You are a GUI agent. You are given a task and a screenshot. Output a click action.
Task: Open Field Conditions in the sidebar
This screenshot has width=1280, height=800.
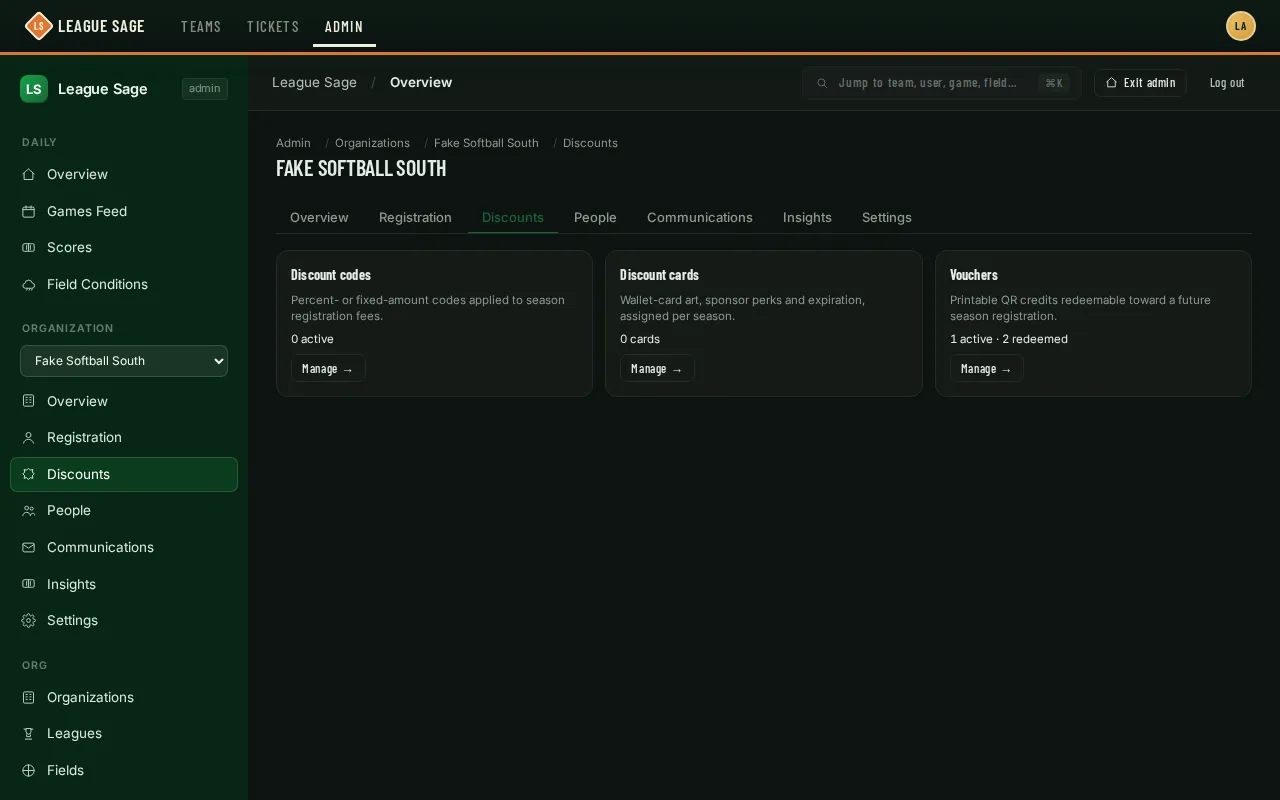tap(124, 285)
